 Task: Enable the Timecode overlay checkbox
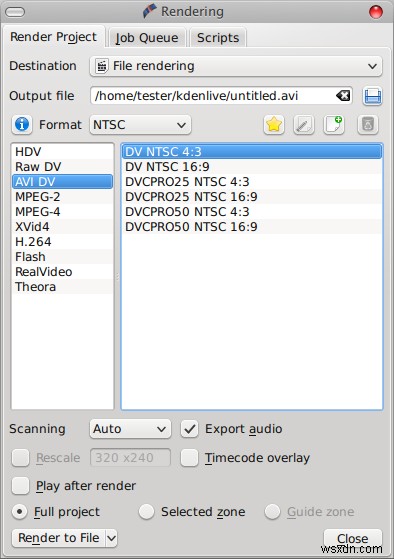[189, 458]
